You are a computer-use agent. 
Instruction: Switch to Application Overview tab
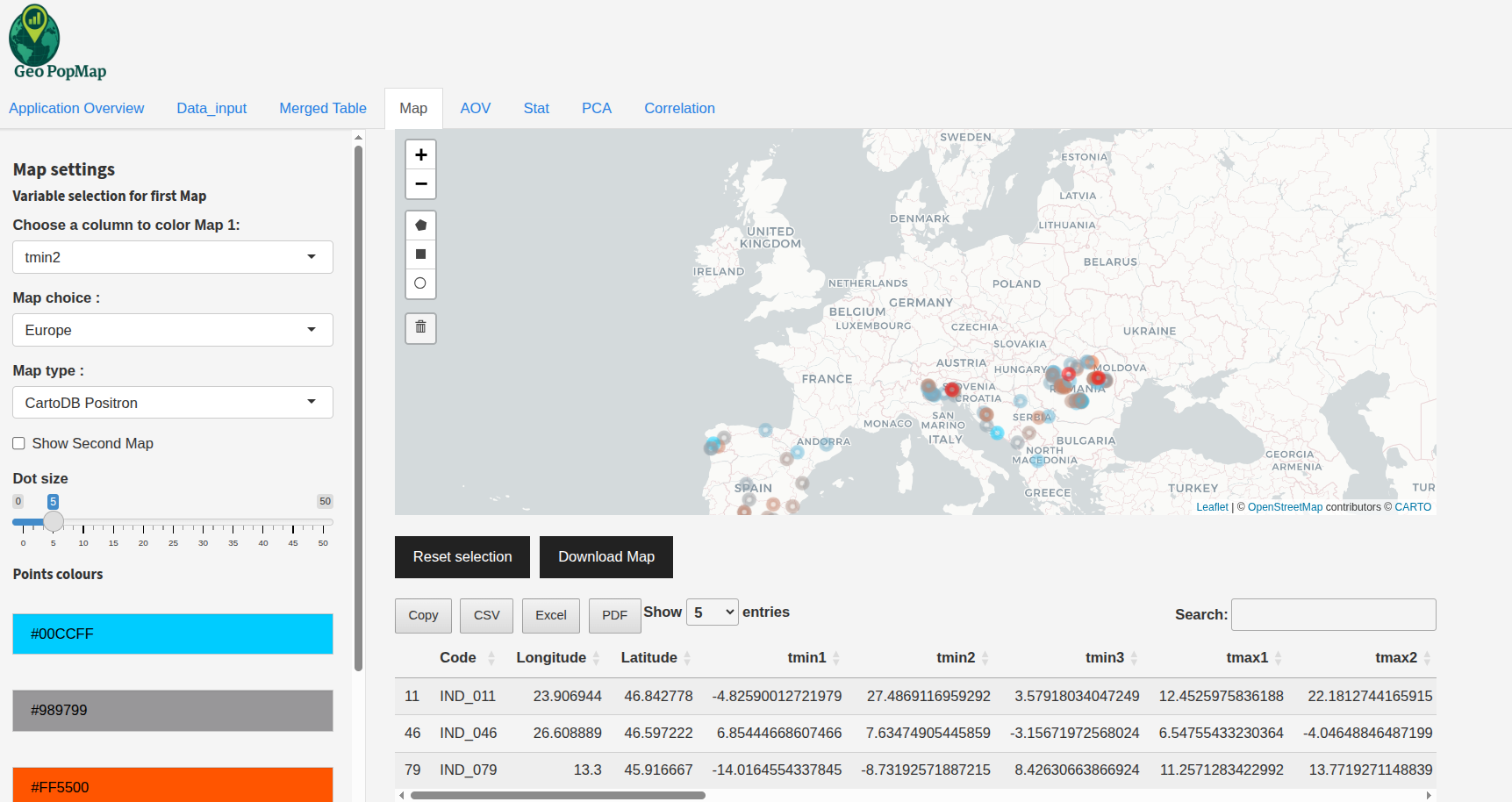[x=76, y=108]
